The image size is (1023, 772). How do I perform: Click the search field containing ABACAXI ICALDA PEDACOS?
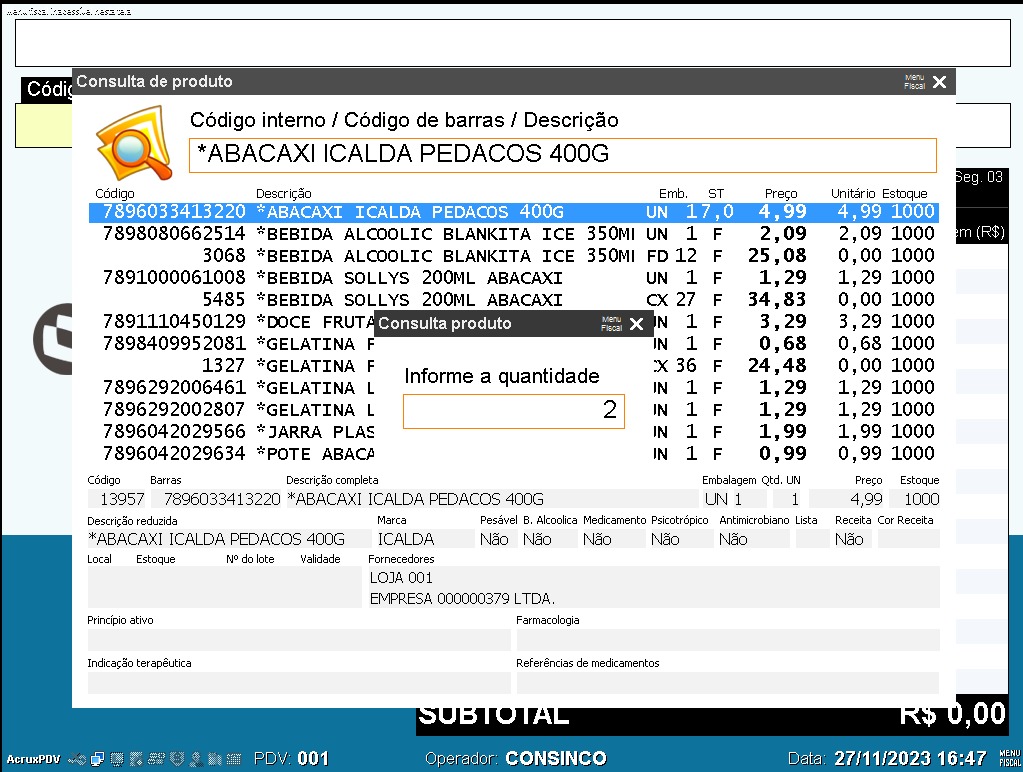click(x=563, y=155)
